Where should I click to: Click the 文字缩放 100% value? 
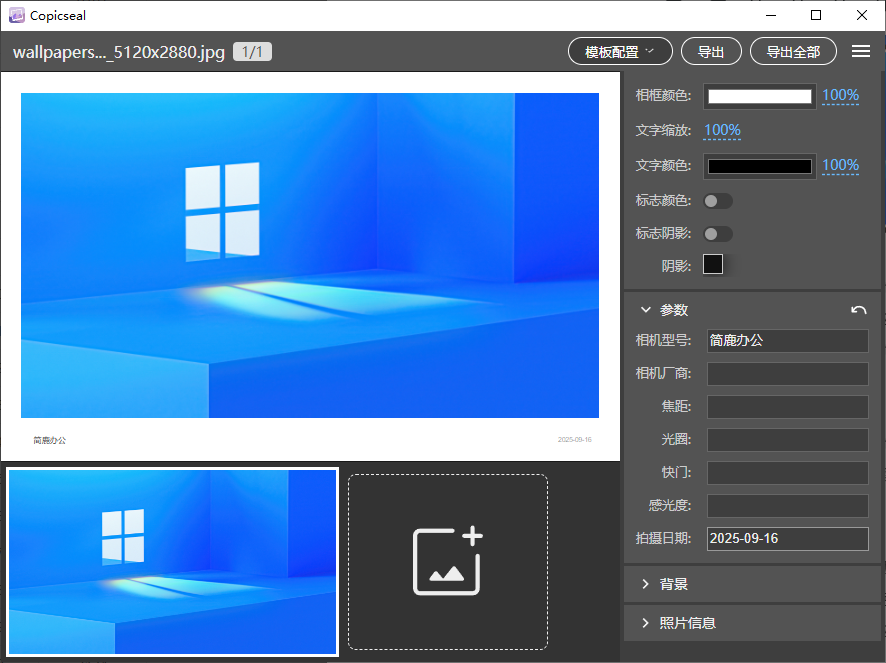[x=722, y=130]
